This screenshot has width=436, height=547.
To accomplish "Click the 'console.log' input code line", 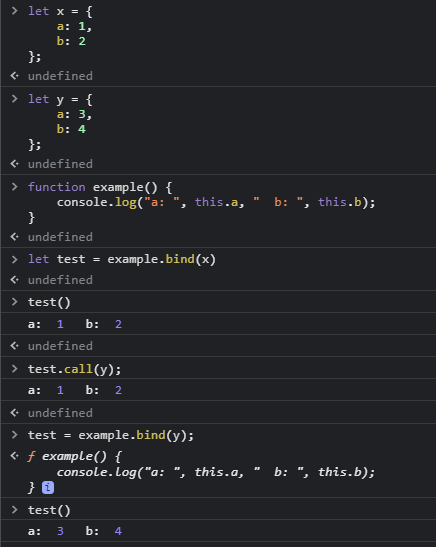I will click(x=216, y=202).
